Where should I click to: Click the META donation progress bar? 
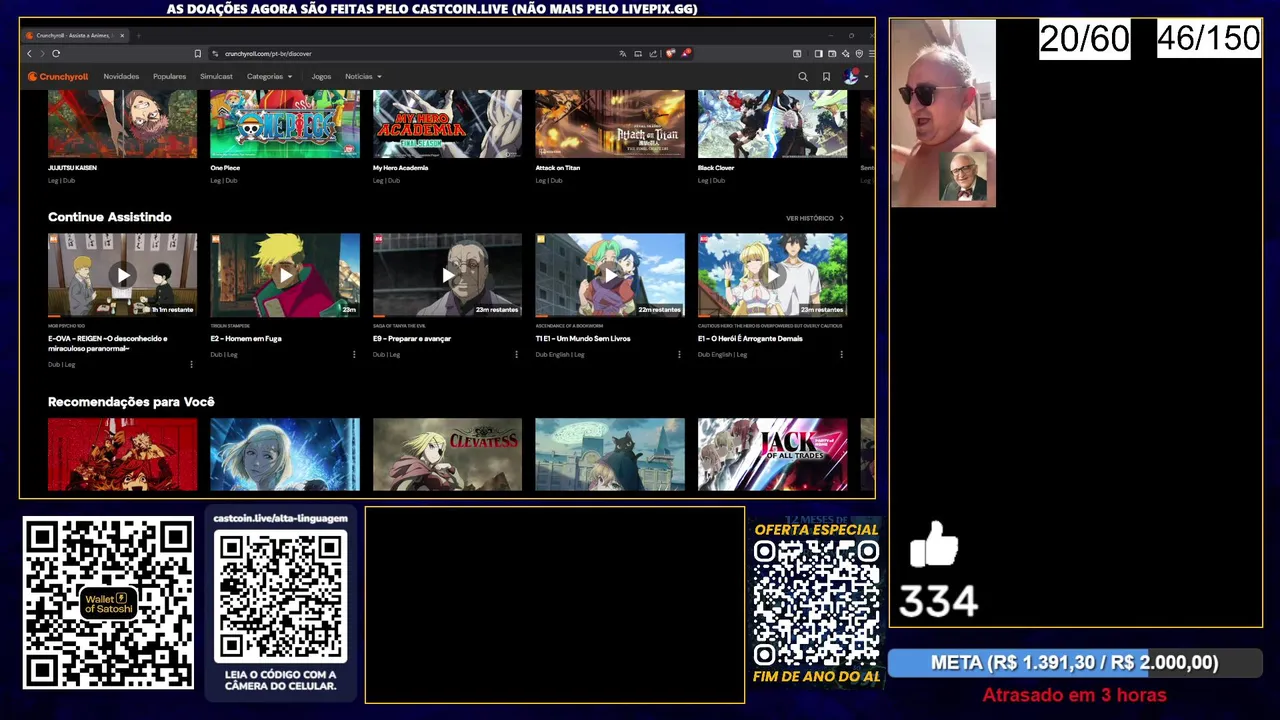tap(1075, 663)
